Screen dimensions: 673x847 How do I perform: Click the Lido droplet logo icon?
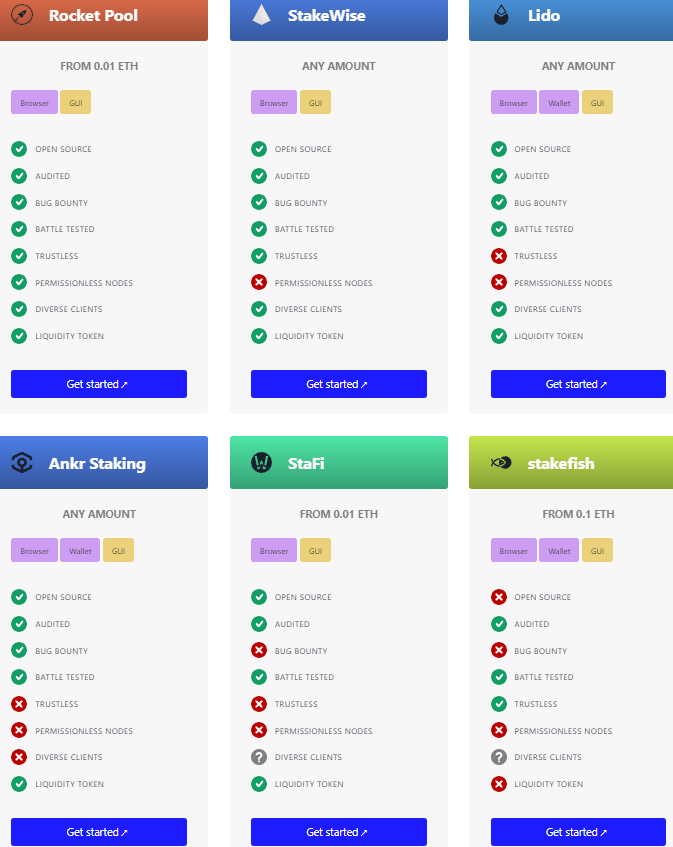[x=500, y=16]
